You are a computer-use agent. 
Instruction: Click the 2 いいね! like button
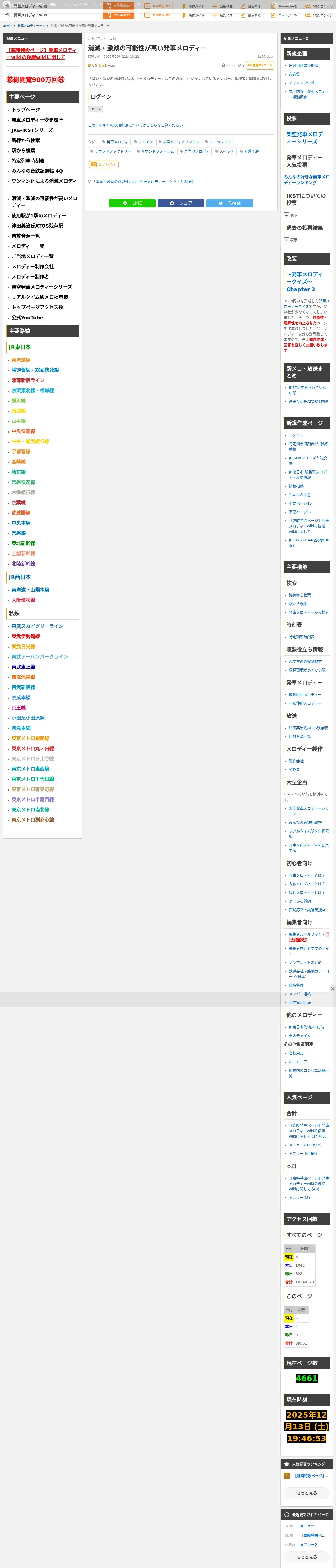[104, 164]
